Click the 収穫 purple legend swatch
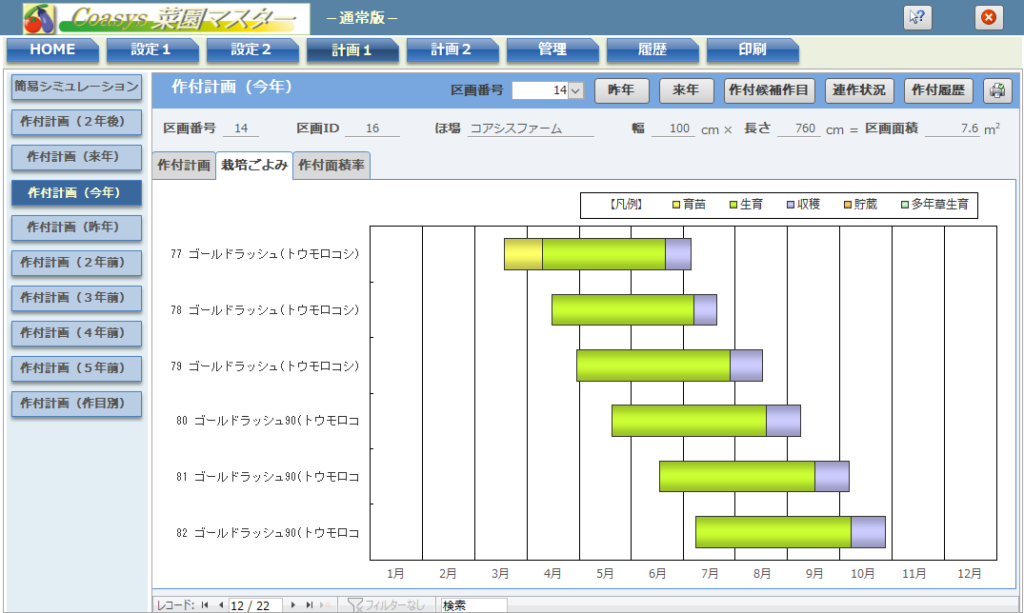This screenshot has height=613, width=1024. (790, 205)
